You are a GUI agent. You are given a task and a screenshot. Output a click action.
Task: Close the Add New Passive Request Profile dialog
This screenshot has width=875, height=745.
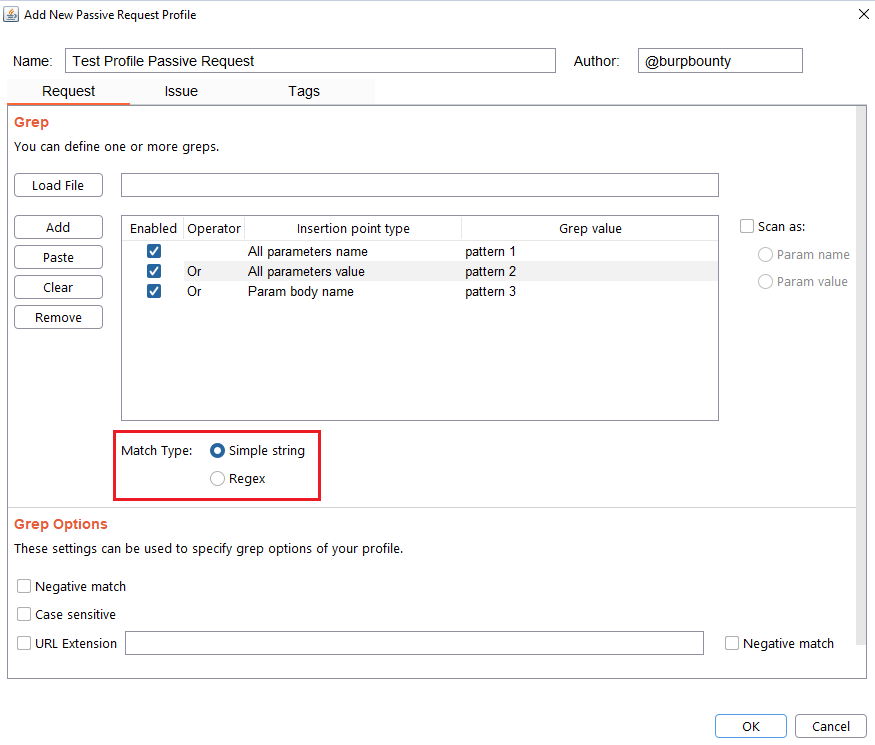pyautogui.click(x=863, y=14)
